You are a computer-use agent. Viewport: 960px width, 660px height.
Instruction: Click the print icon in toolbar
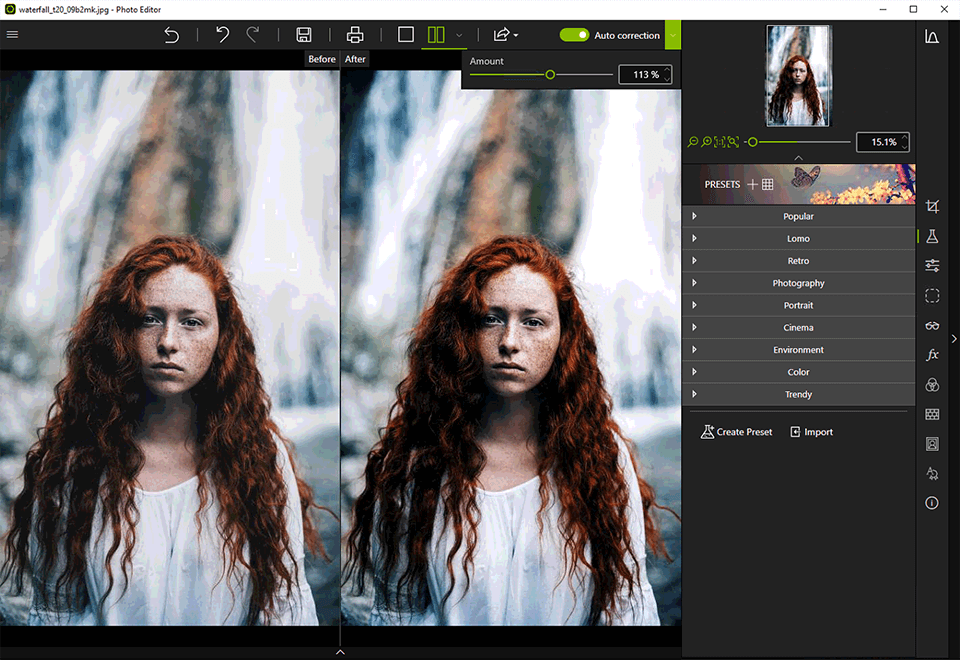tap(355, 35)
